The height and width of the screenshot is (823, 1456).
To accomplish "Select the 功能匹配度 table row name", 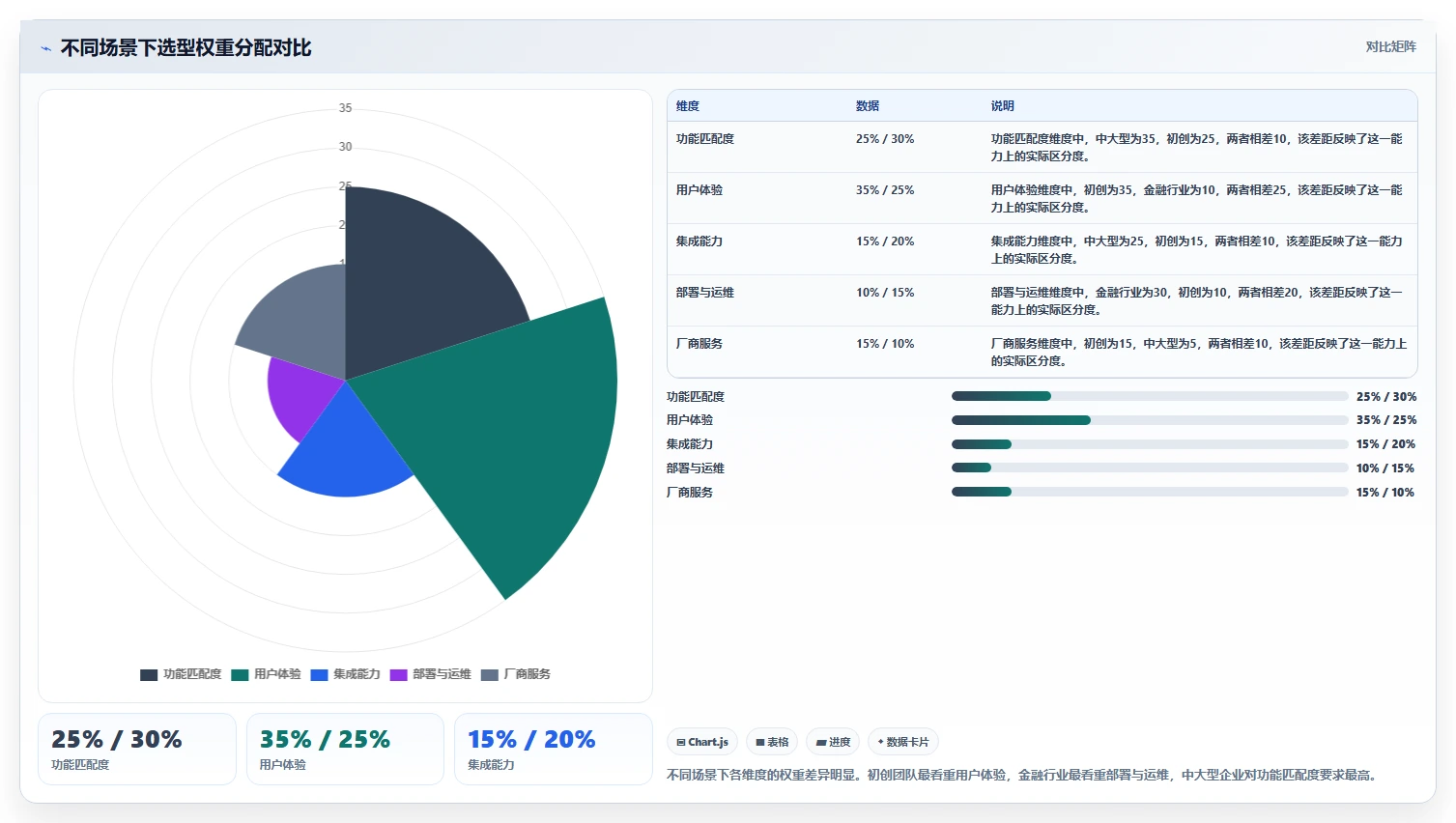I will tap(705, 139).
